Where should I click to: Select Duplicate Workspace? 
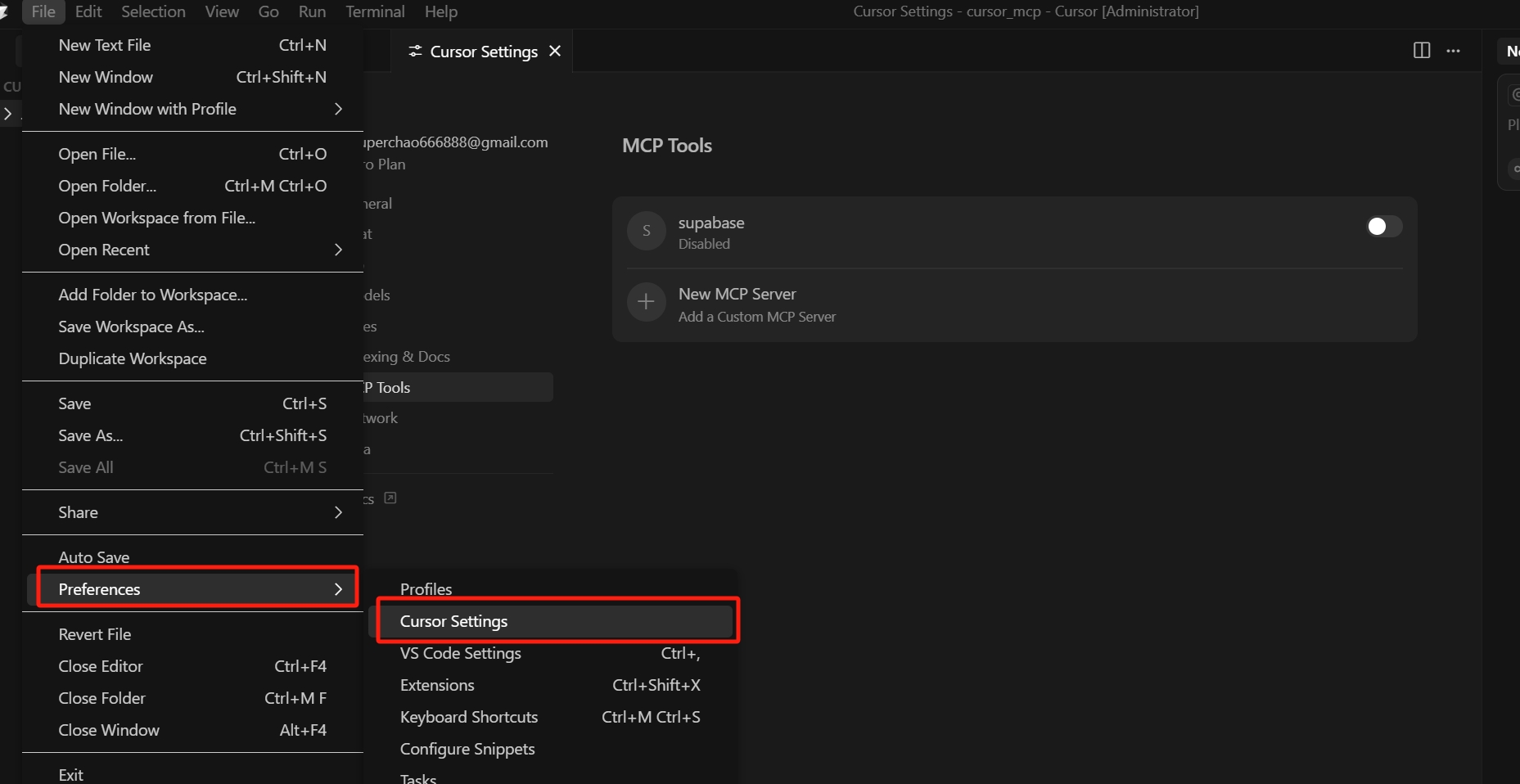click(x=192, y=358)
